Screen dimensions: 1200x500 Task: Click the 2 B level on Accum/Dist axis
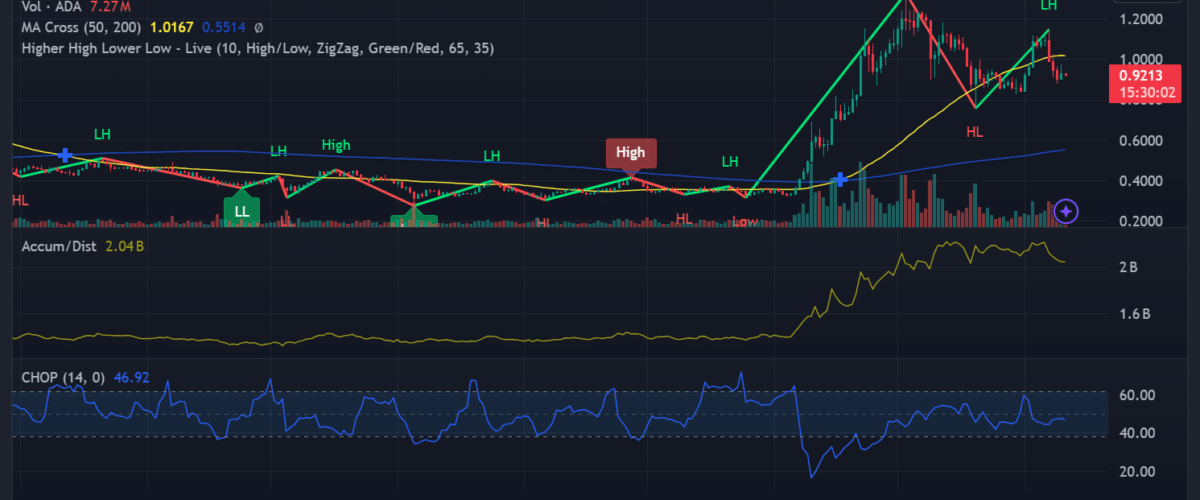click(1129, 268)
